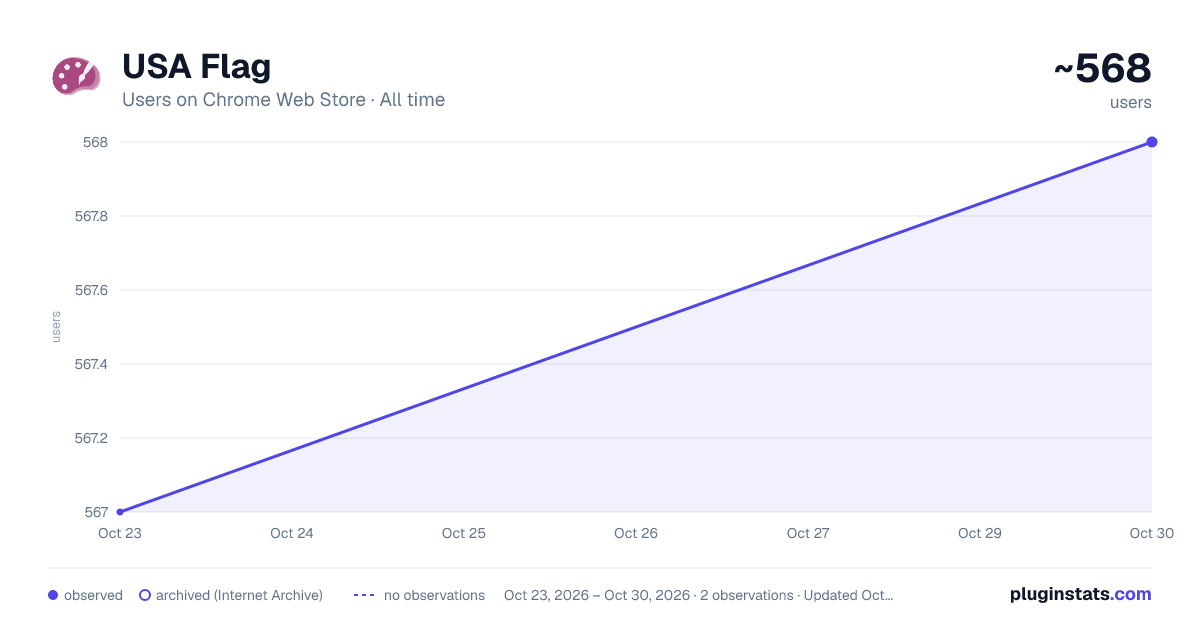Image resolution: width=1200 pixels, height=630 pixels.
Task: Click the 567.8 y-axis label
Action: pyautogui.click(x=92, y=216)
